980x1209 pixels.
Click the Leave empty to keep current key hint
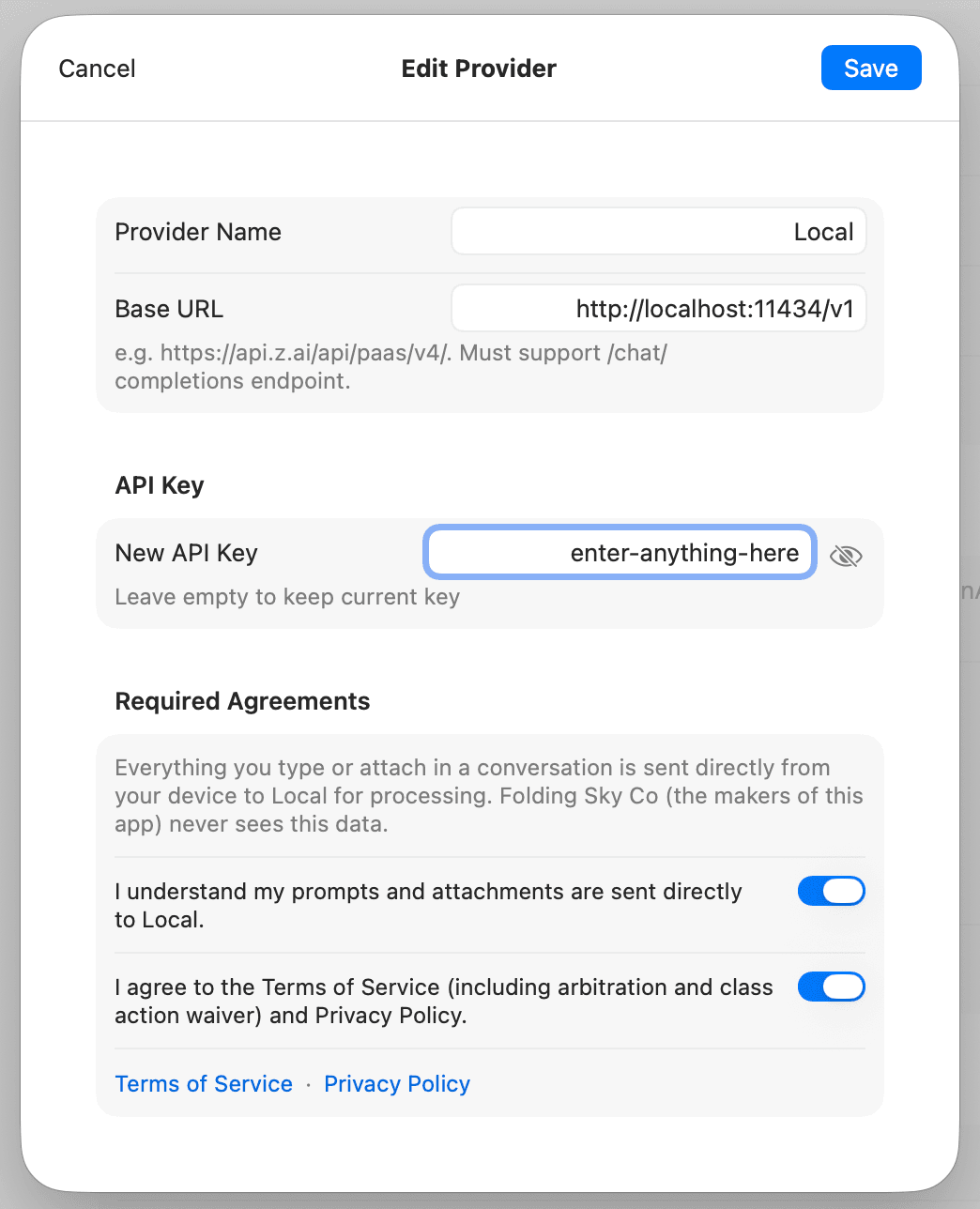(287, 597)
